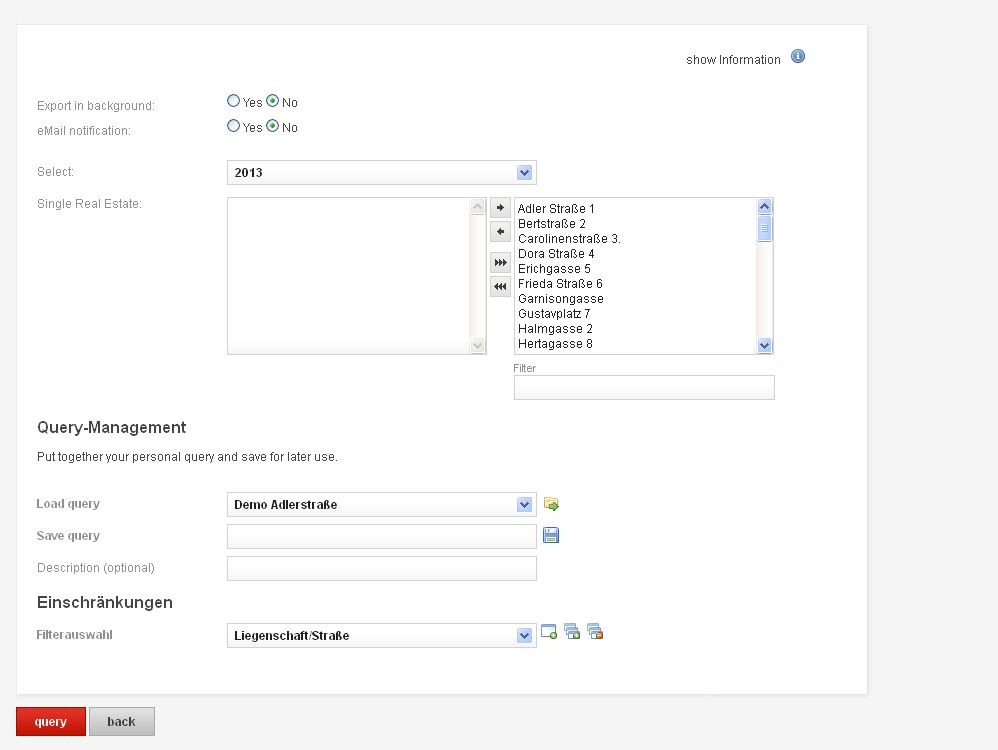
Task: Click the red remove filters icon
Action: click(x=595, y=632)
